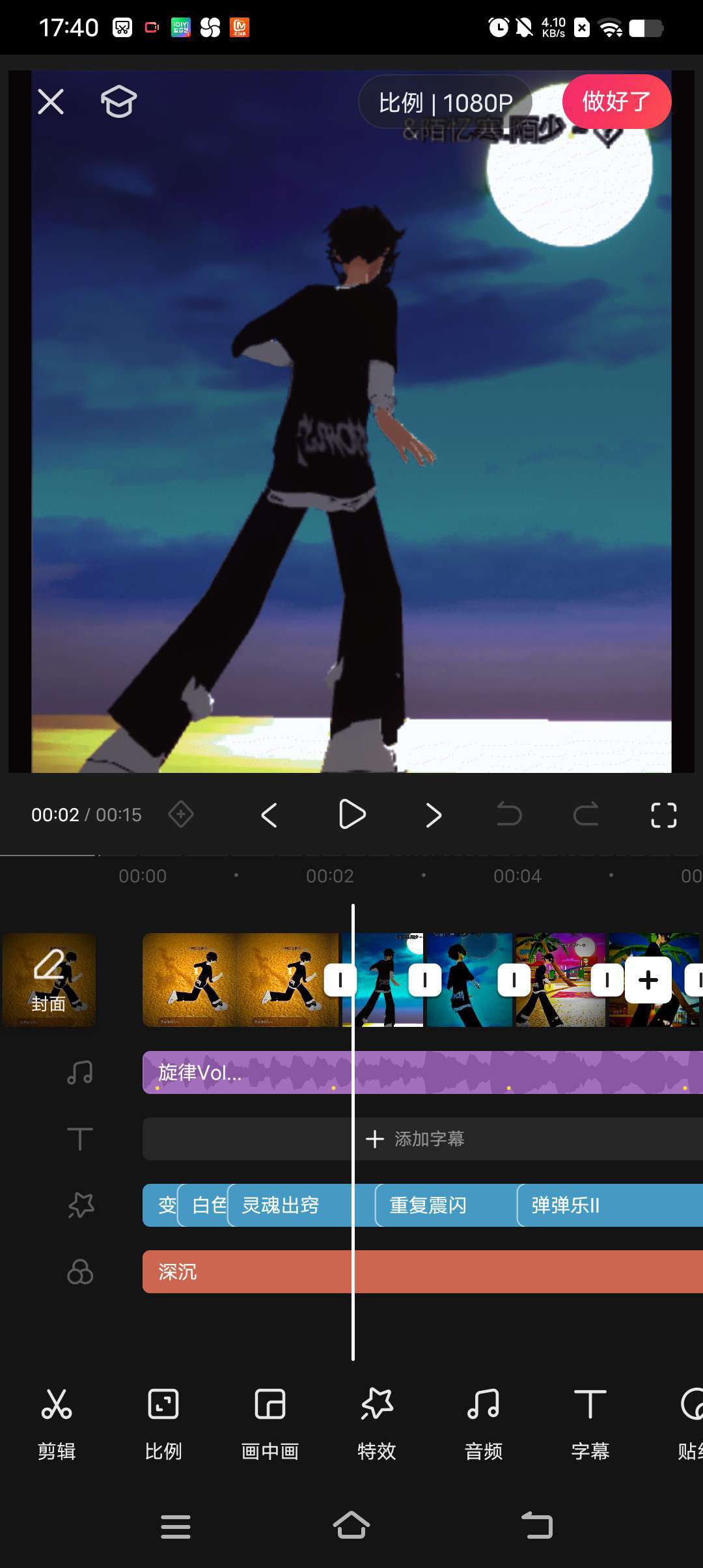703x1568 pixels.
Task: Open the 字幕 subtitle tool
Action: (x=590, y=1424)
